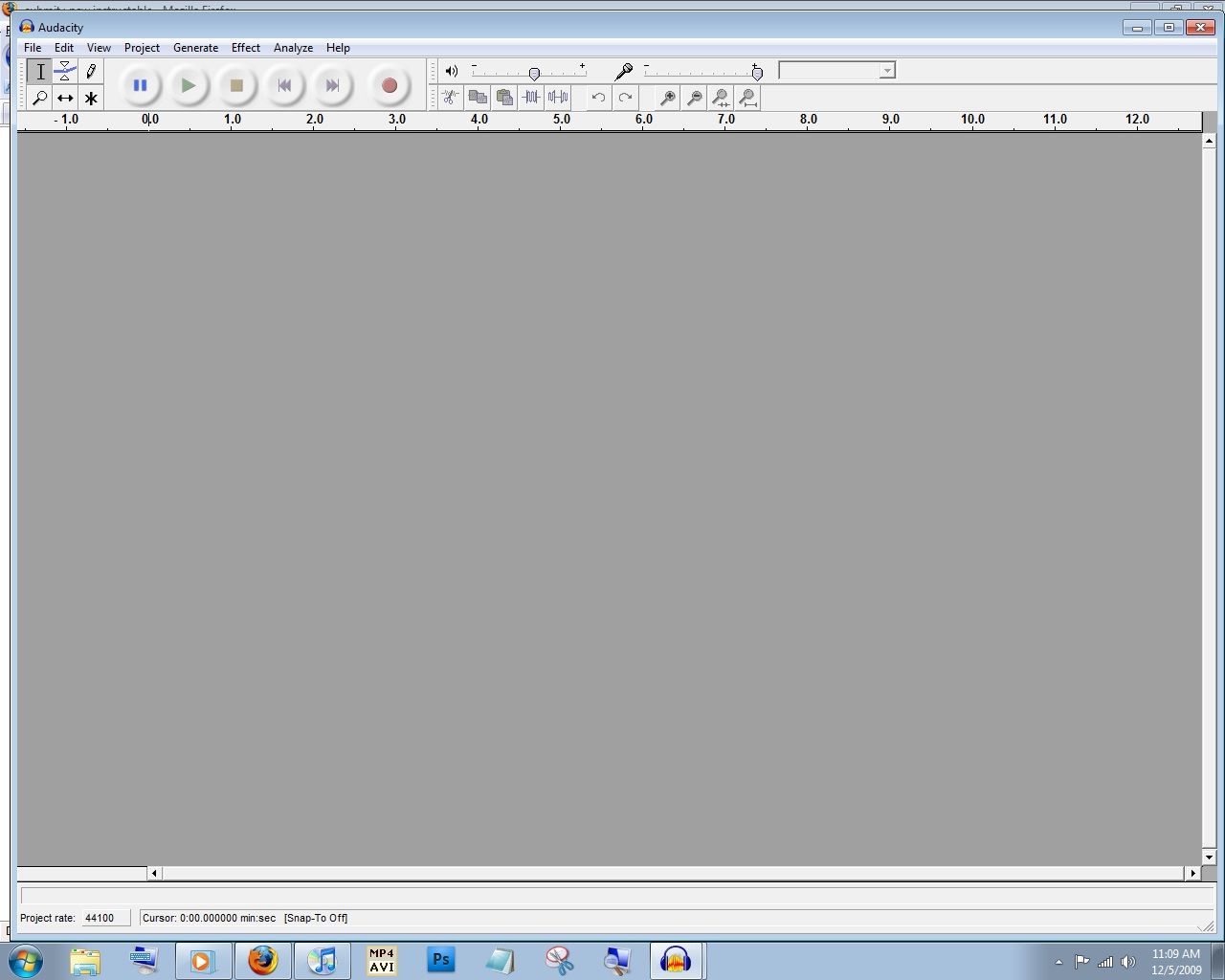Open the Effect menu
Image resolution: width=1225 pixels, height=980 pixels.
point(245,47)
